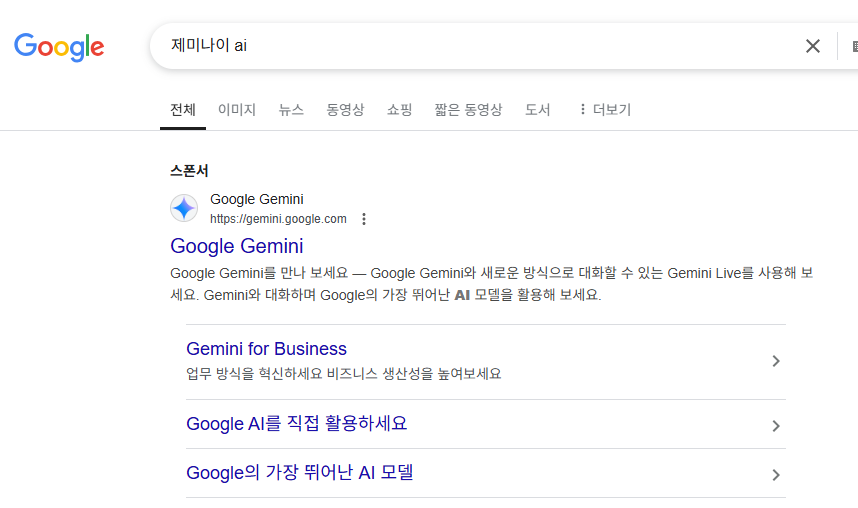
Task: Switch to the 뉴스 tab
Action: (291, 109)
